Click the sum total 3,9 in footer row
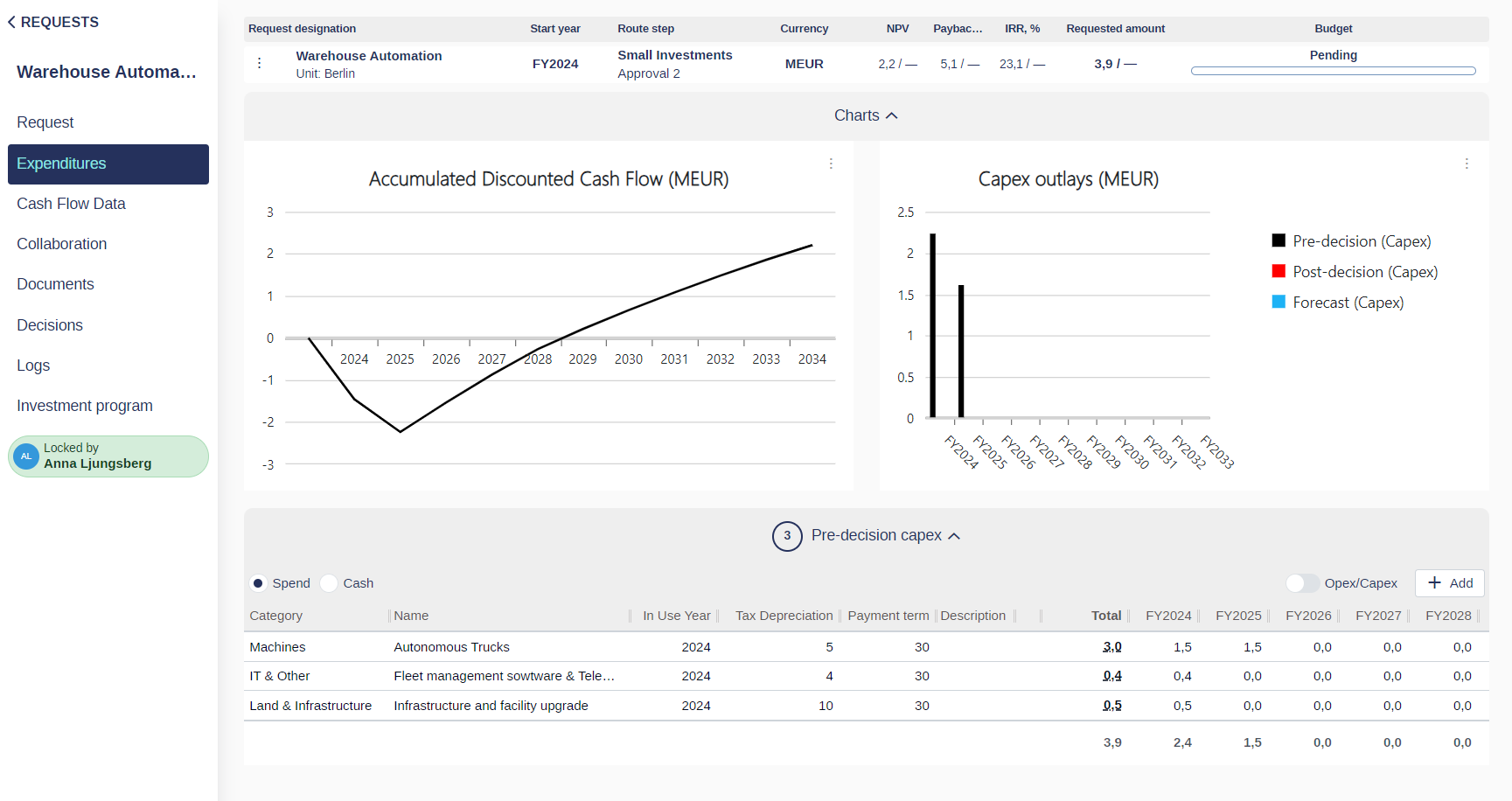Image resolution: width=1512 pixels, height=801 pixels. pos(1112,742)
